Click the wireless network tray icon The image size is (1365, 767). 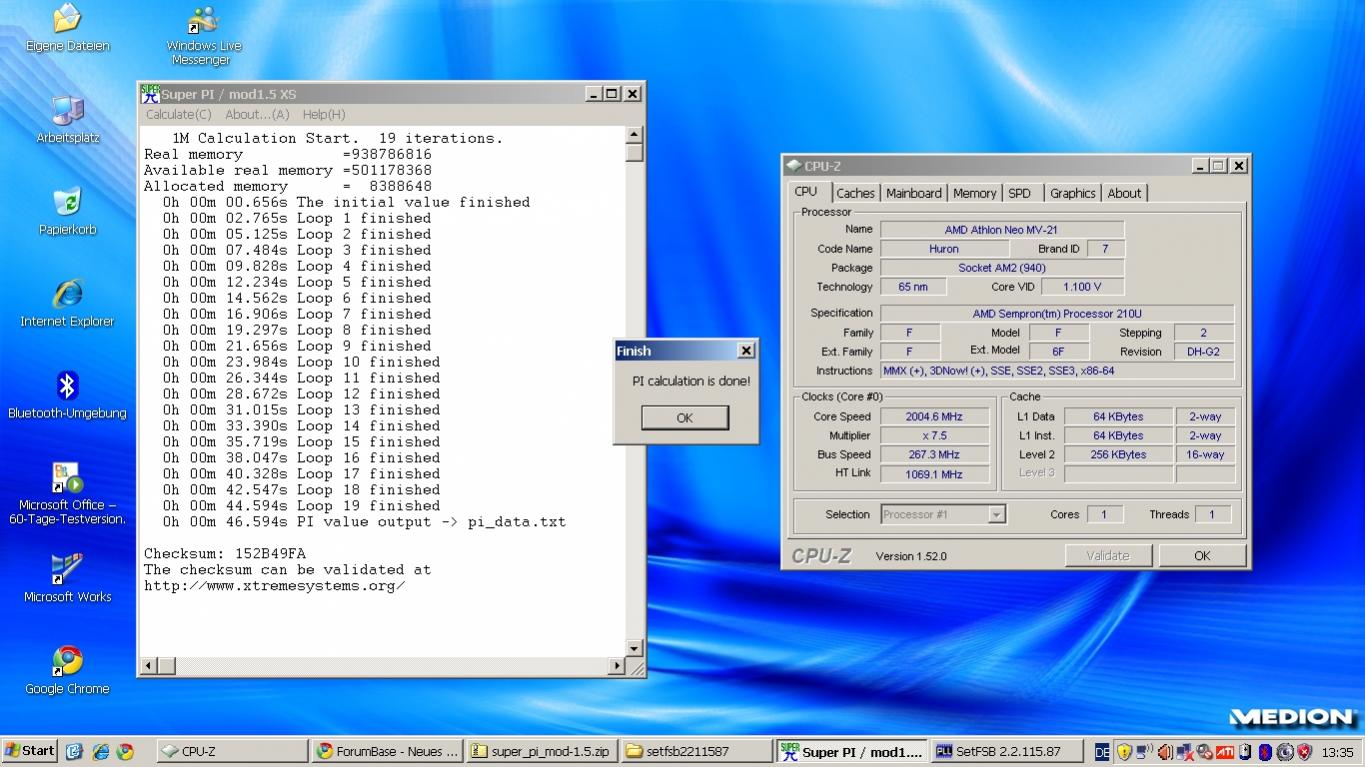click(x=1143, y=752)
